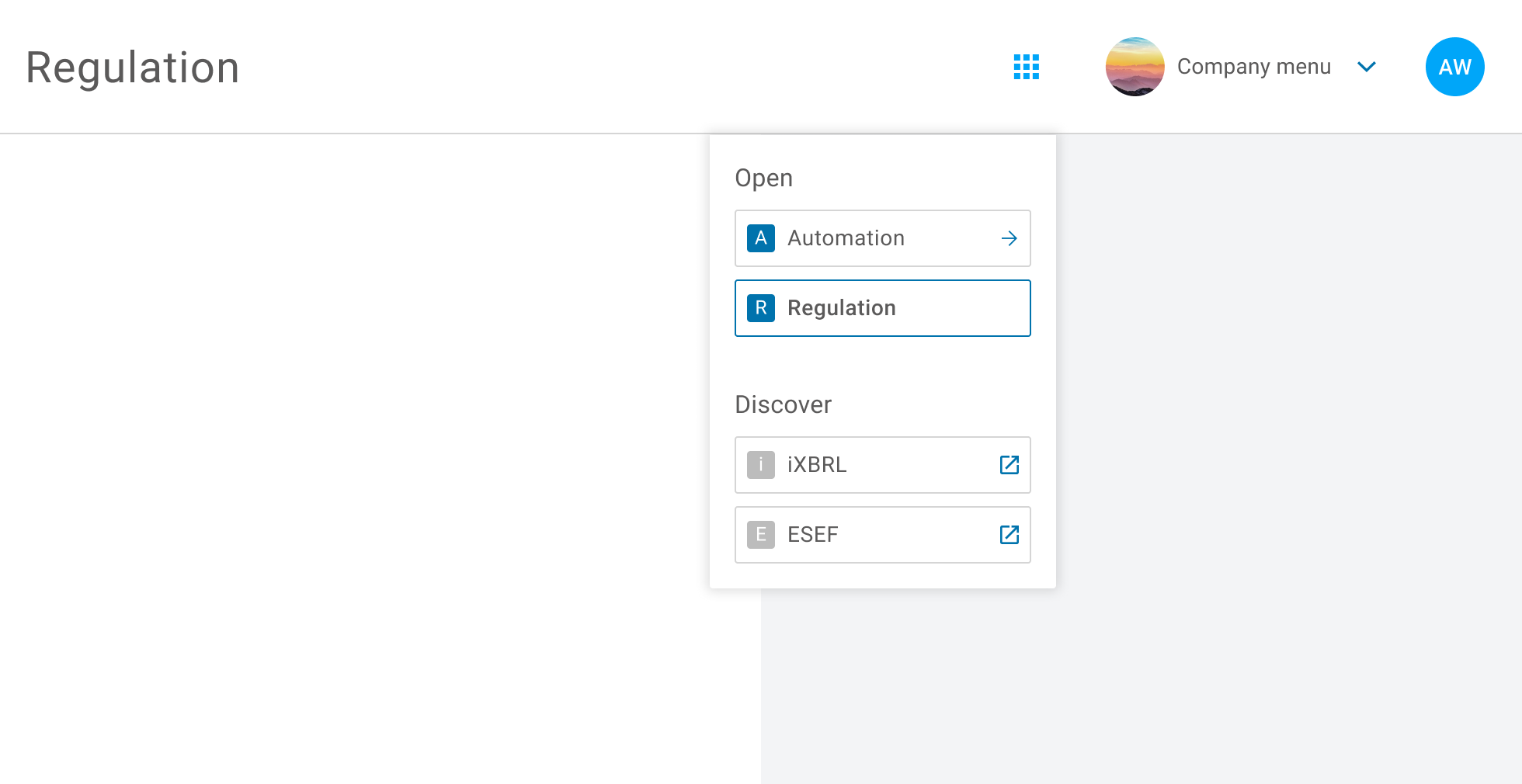Click the company sunset avatar image
Image resolution: width=1522 pixels, height=784 pixels.
pyautogui.click(x=1135, y=67)
